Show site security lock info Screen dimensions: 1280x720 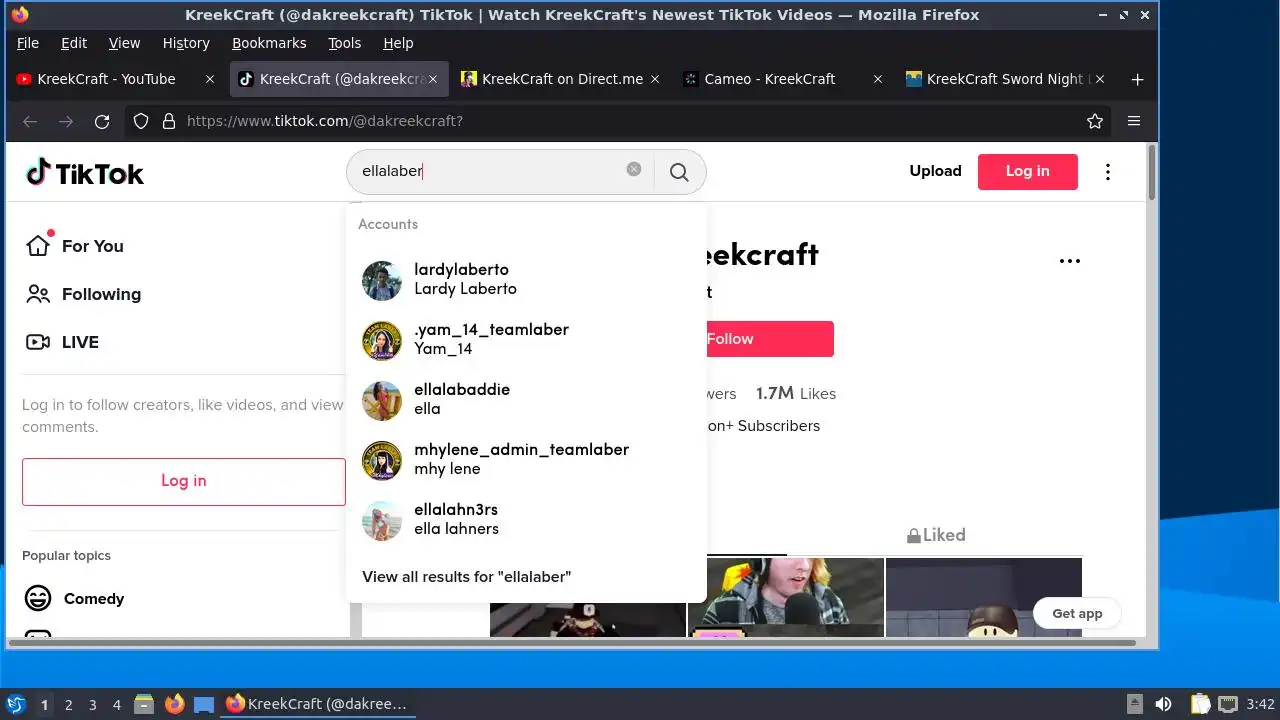(169, 121)
